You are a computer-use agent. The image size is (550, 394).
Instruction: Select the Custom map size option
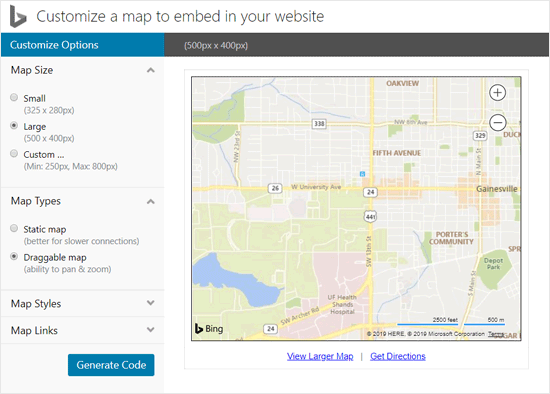pos(14,153)
